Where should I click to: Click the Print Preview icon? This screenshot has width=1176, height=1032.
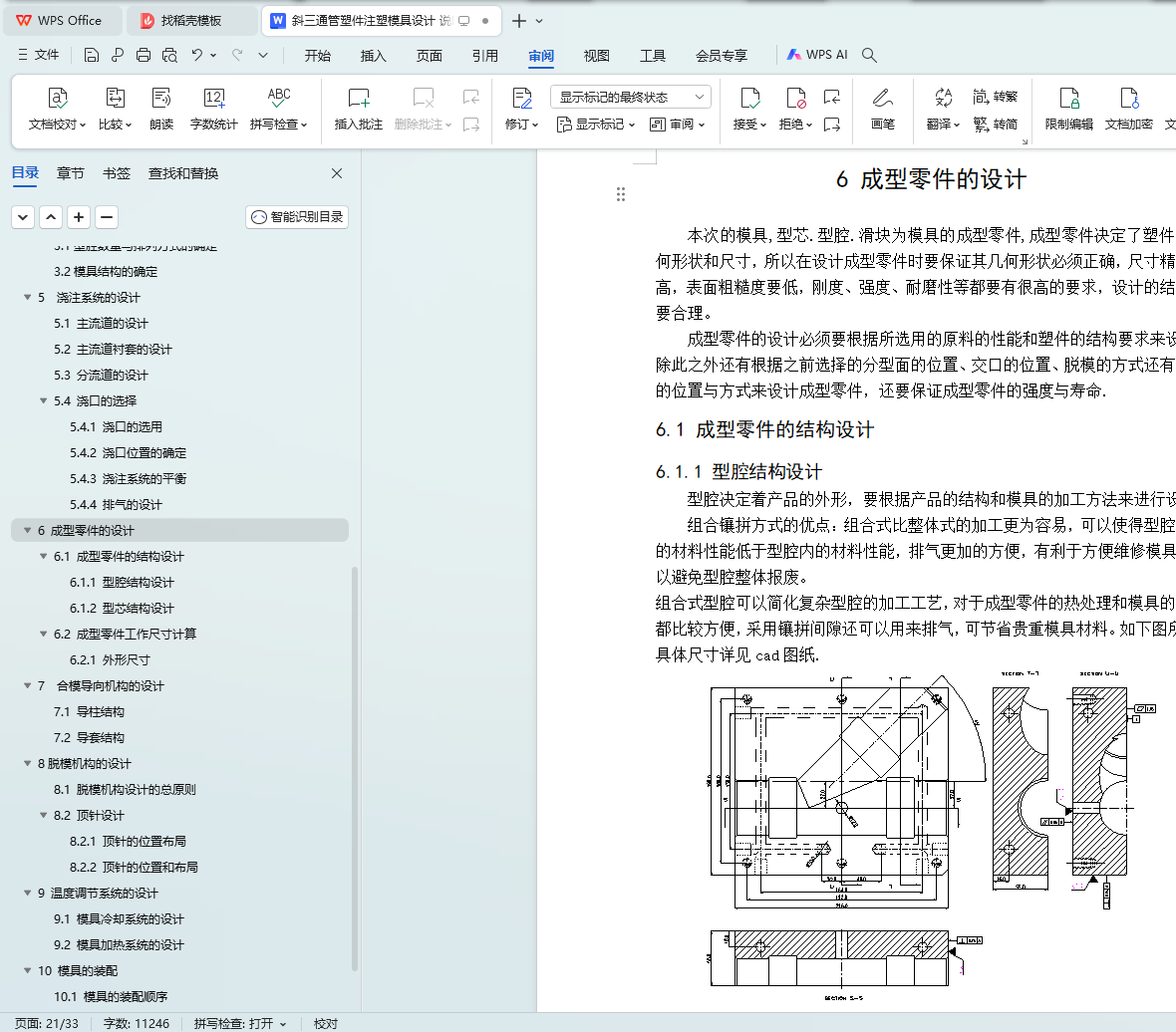[x=170, y=55]
